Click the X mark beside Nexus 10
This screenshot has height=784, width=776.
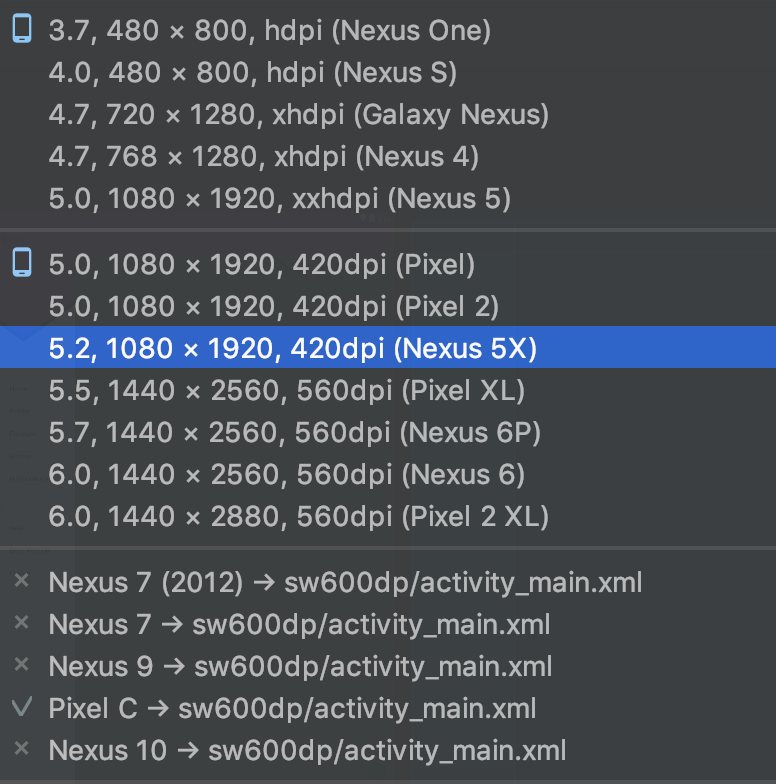tap(22, 748)
